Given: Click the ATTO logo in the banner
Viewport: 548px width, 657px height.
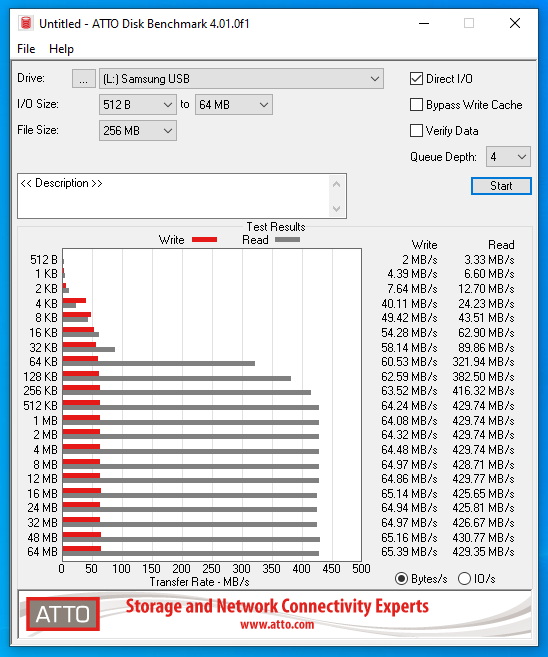Looking at the screenshot, I should point(63,614).
